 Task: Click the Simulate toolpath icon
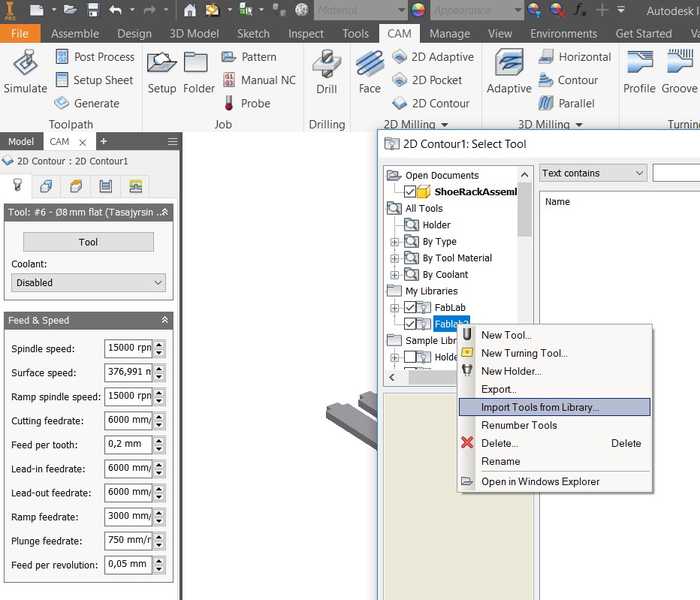click(25, 71)
